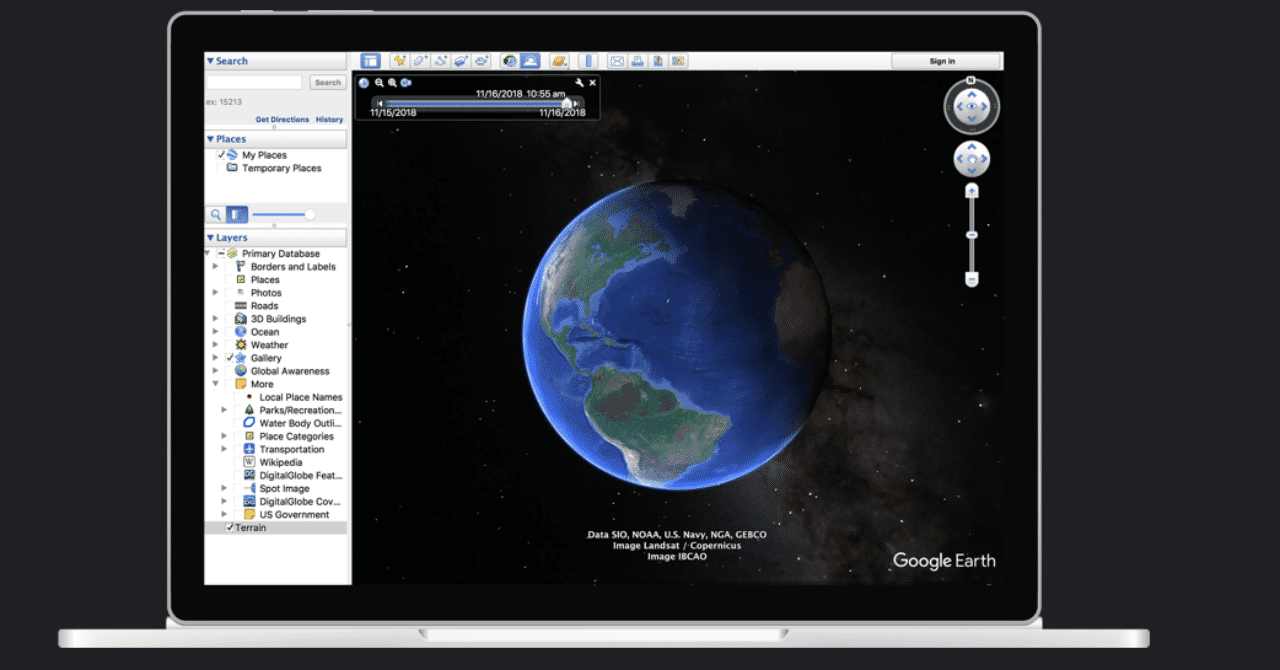Click the eye look-around joystick

971,107
